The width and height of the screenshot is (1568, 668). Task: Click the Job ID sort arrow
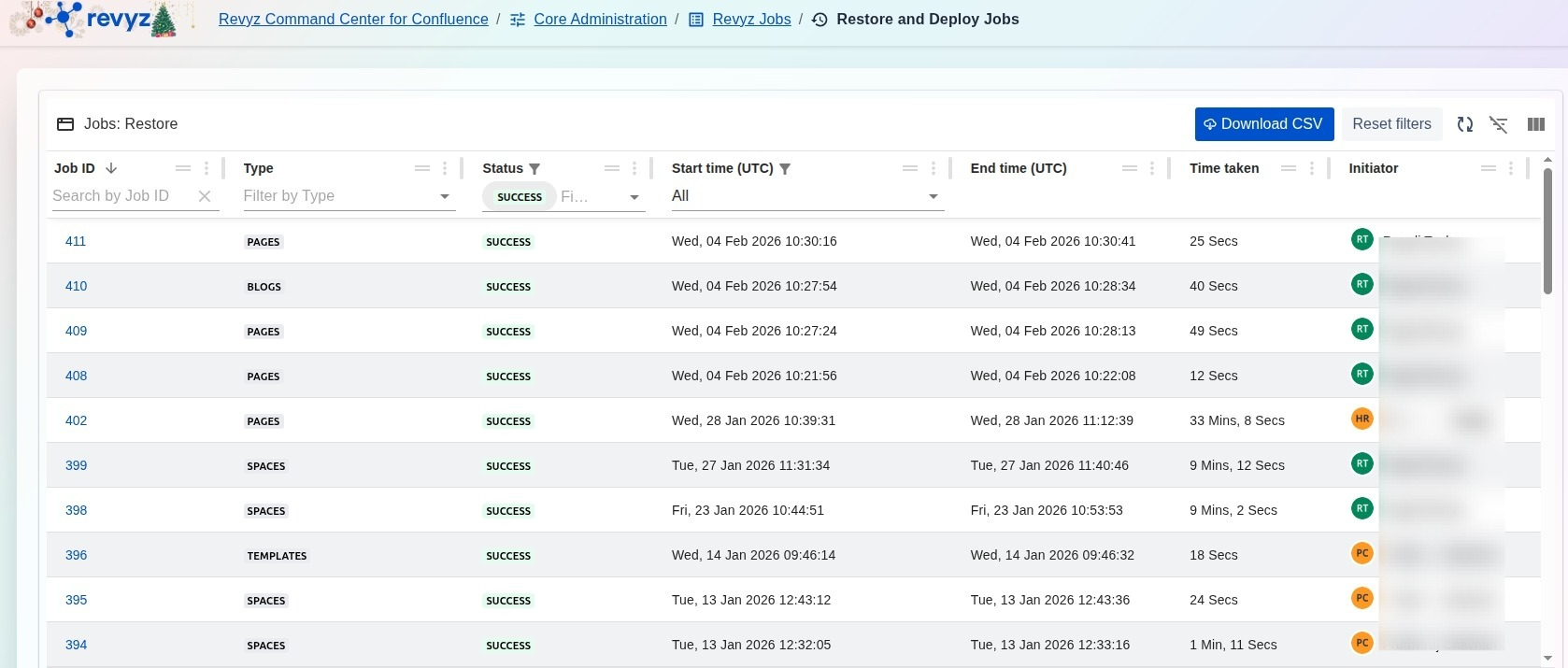(111, 168)
